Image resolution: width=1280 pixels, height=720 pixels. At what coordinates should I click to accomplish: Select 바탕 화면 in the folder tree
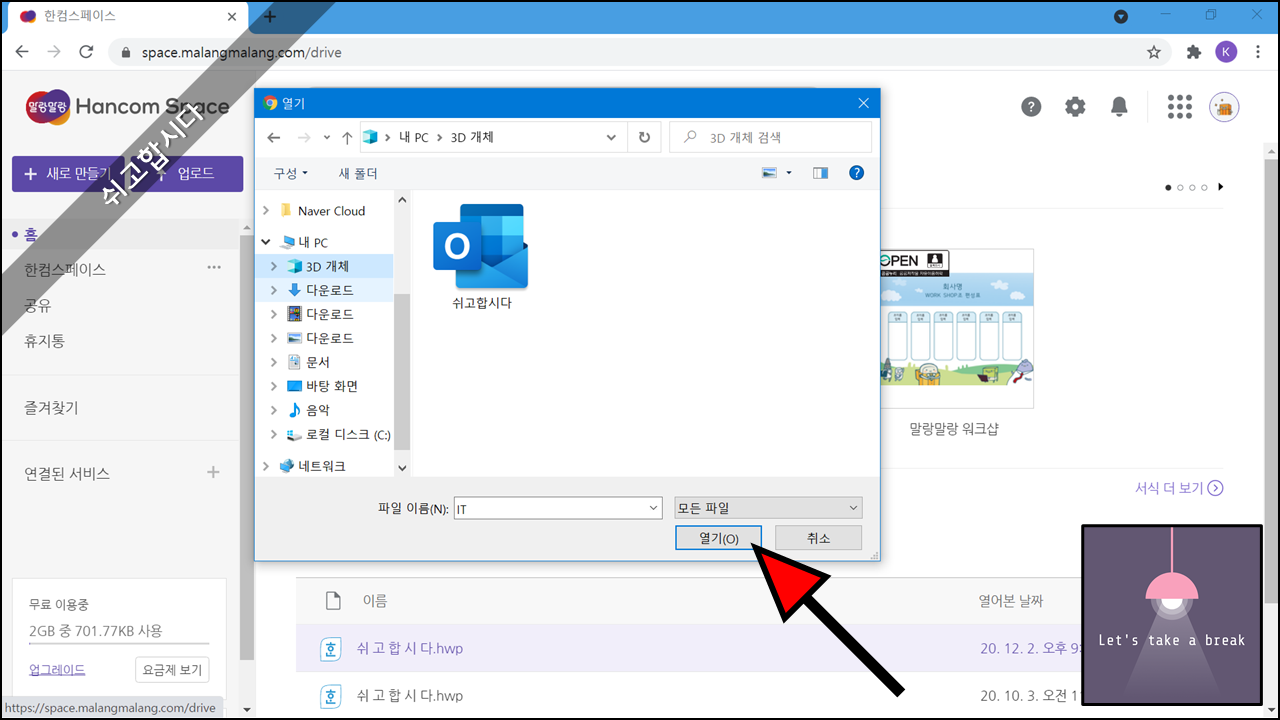[331, 386]
